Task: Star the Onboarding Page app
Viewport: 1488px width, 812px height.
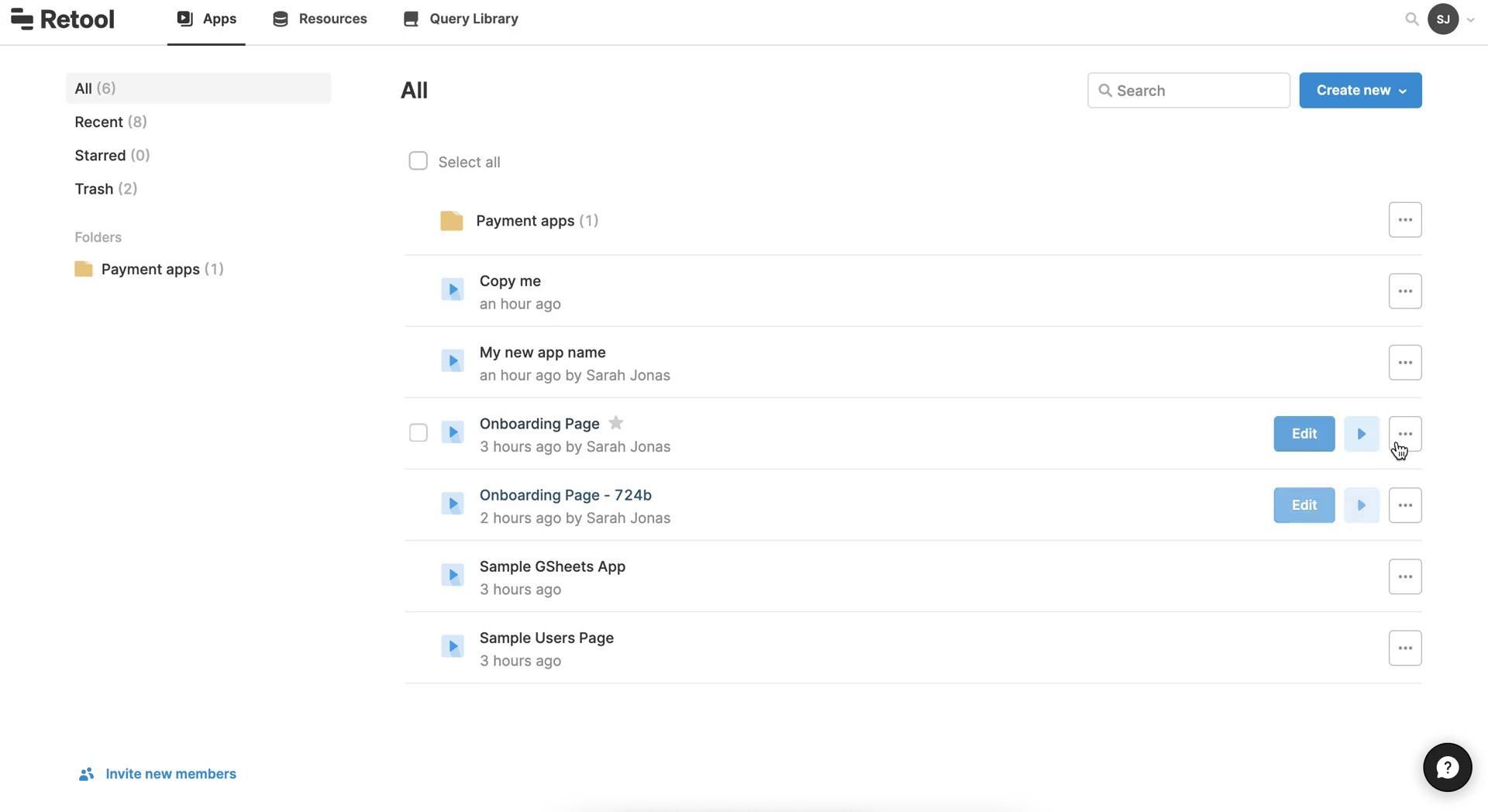Action: point(615,423)
